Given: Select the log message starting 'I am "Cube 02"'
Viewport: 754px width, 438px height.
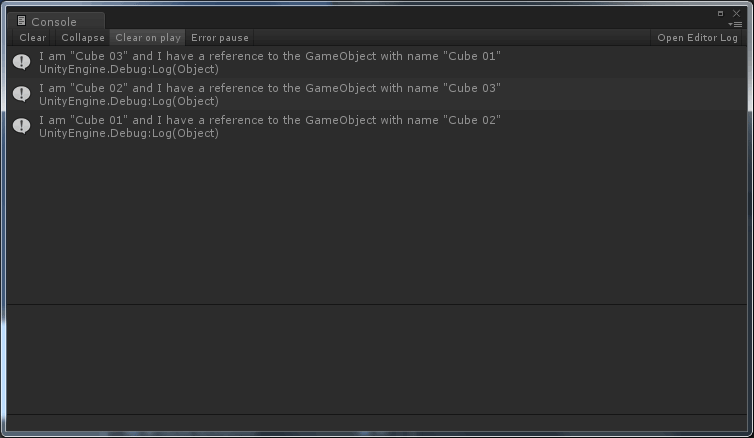Looking at the screenshot, I should tap(377, 94).
